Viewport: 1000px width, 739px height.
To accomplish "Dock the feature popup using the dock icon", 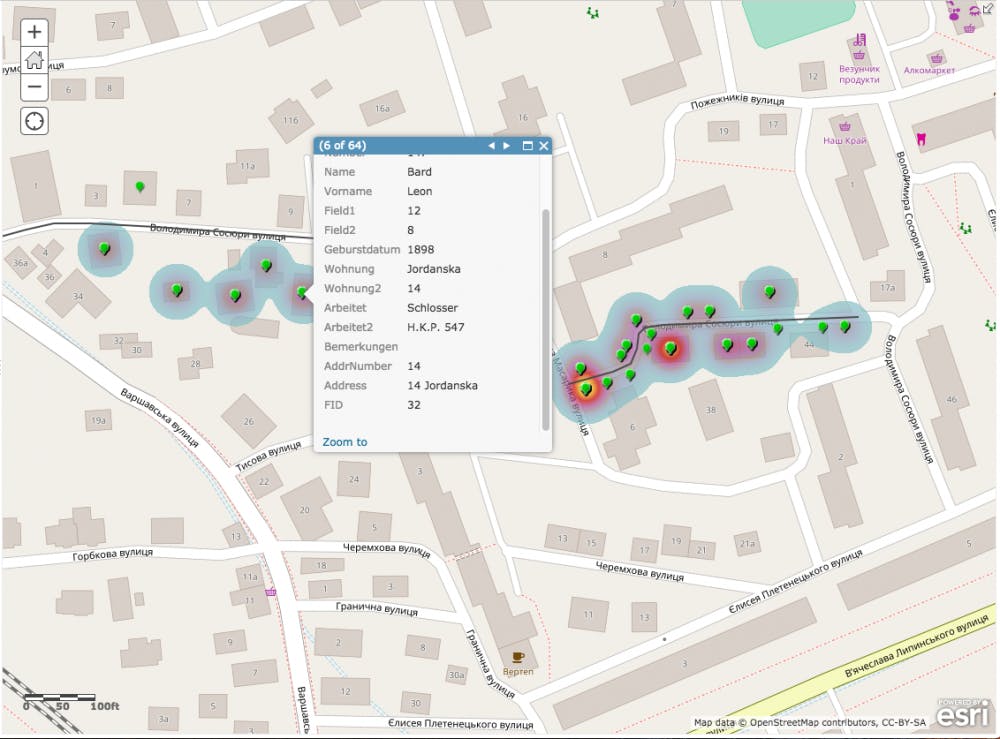I will 527,145.
